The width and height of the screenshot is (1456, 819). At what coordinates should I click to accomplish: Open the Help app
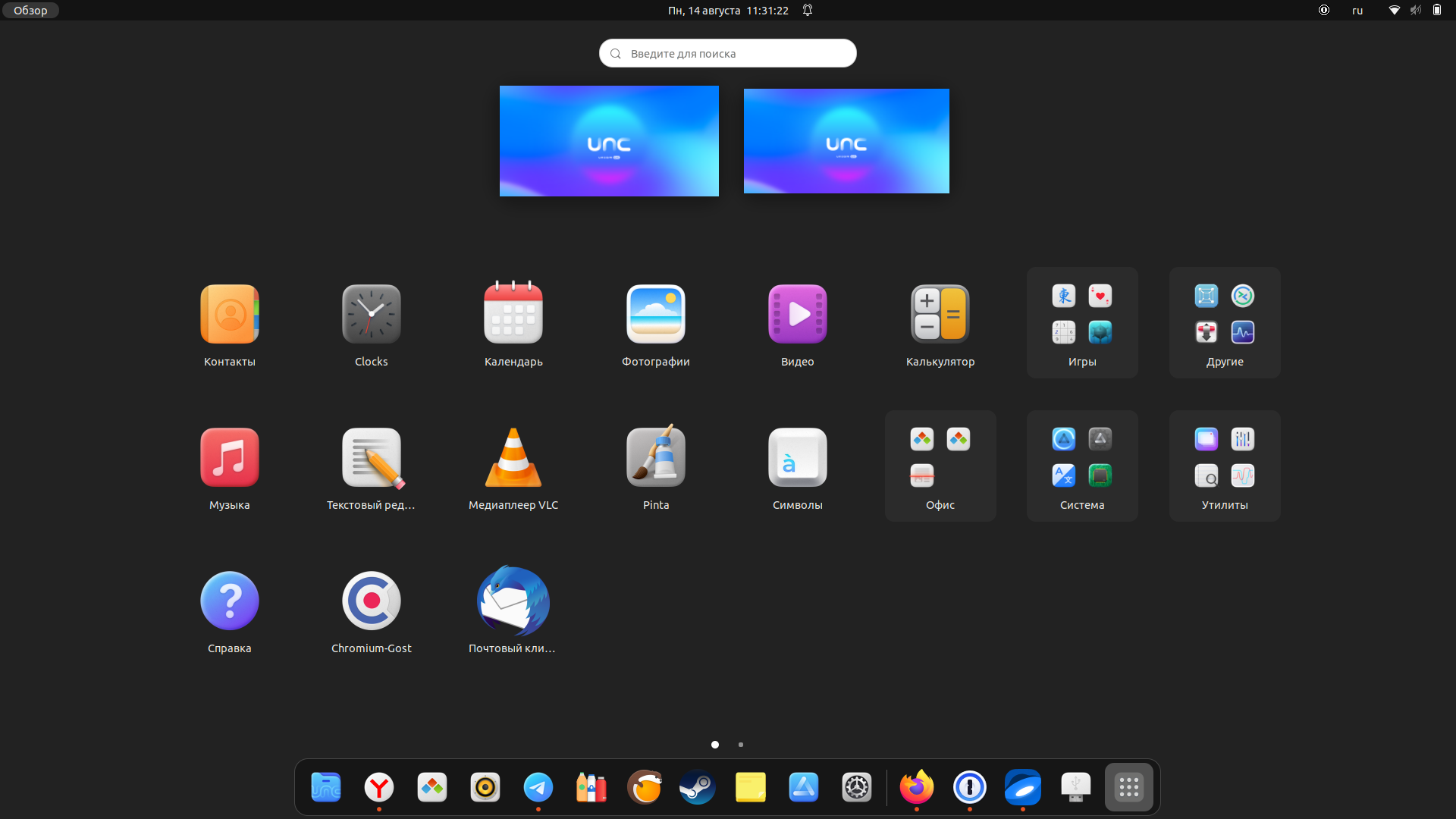click(228, 601)
